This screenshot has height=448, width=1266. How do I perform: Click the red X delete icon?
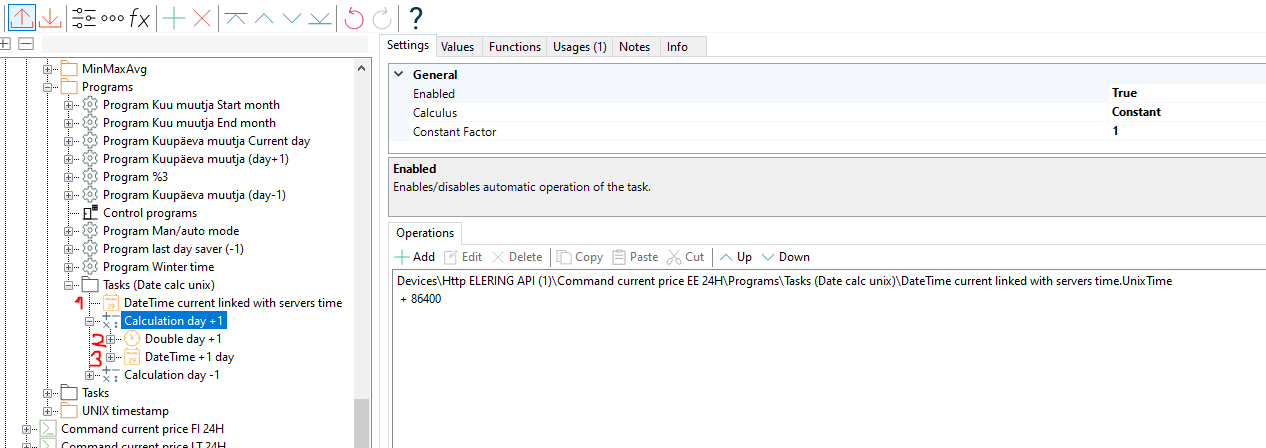pos(202,17)
